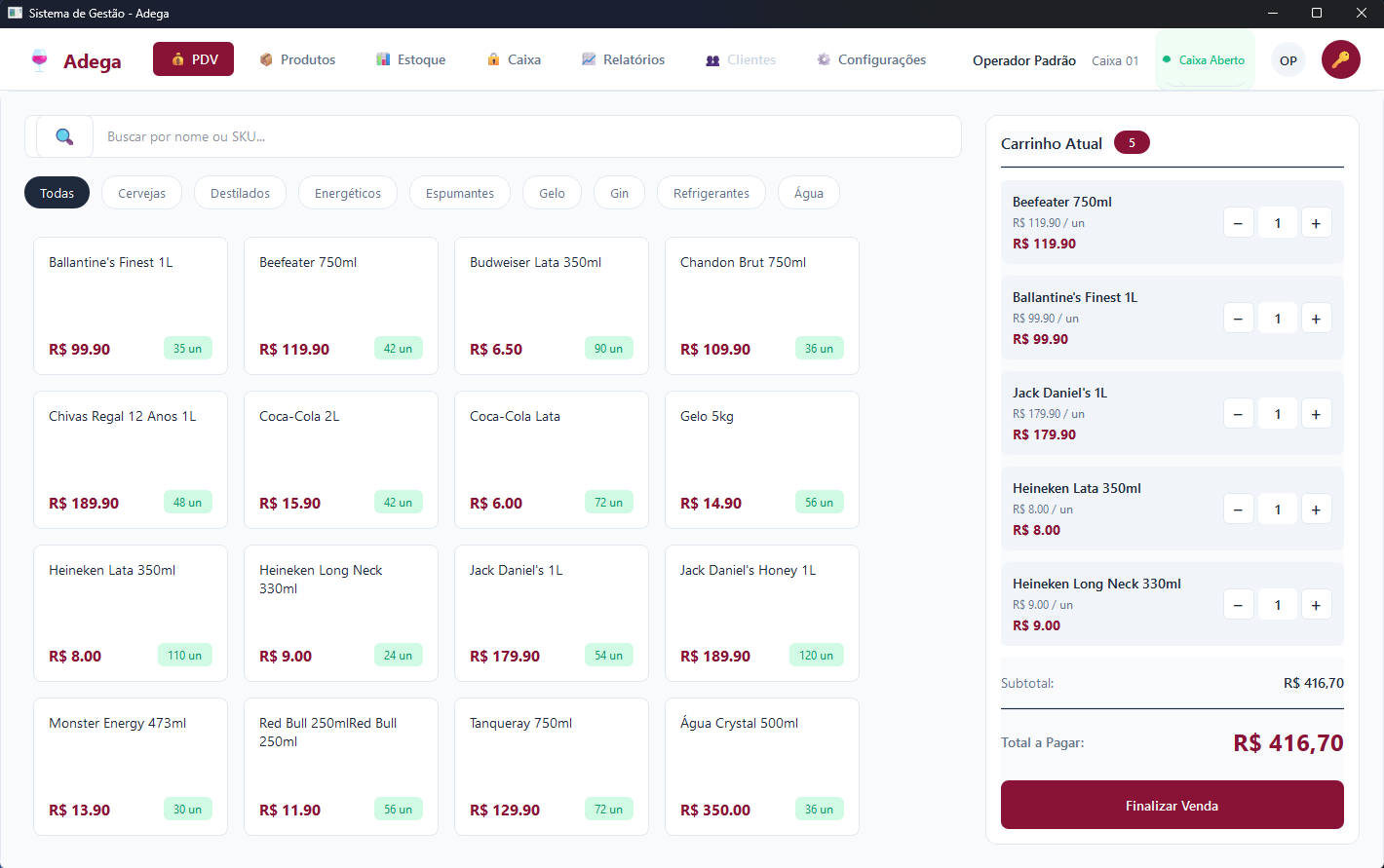Decrease Heineken Lata 350ml cart quantity
Image resolution: width=1384 pixels, height=868 pixels.
point(1239,509)
